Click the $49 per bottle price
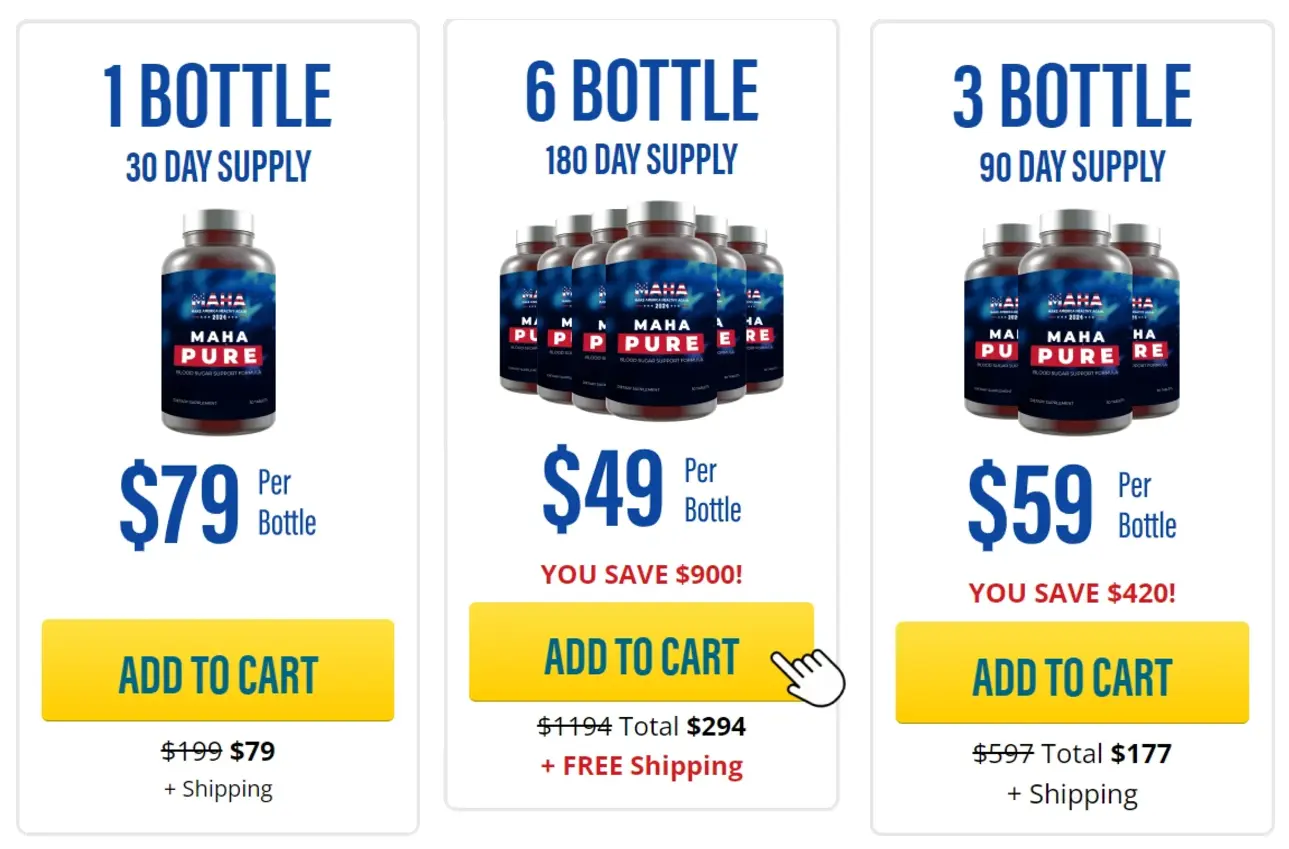Screen dimensions: 1289x849 click(603, 490)
